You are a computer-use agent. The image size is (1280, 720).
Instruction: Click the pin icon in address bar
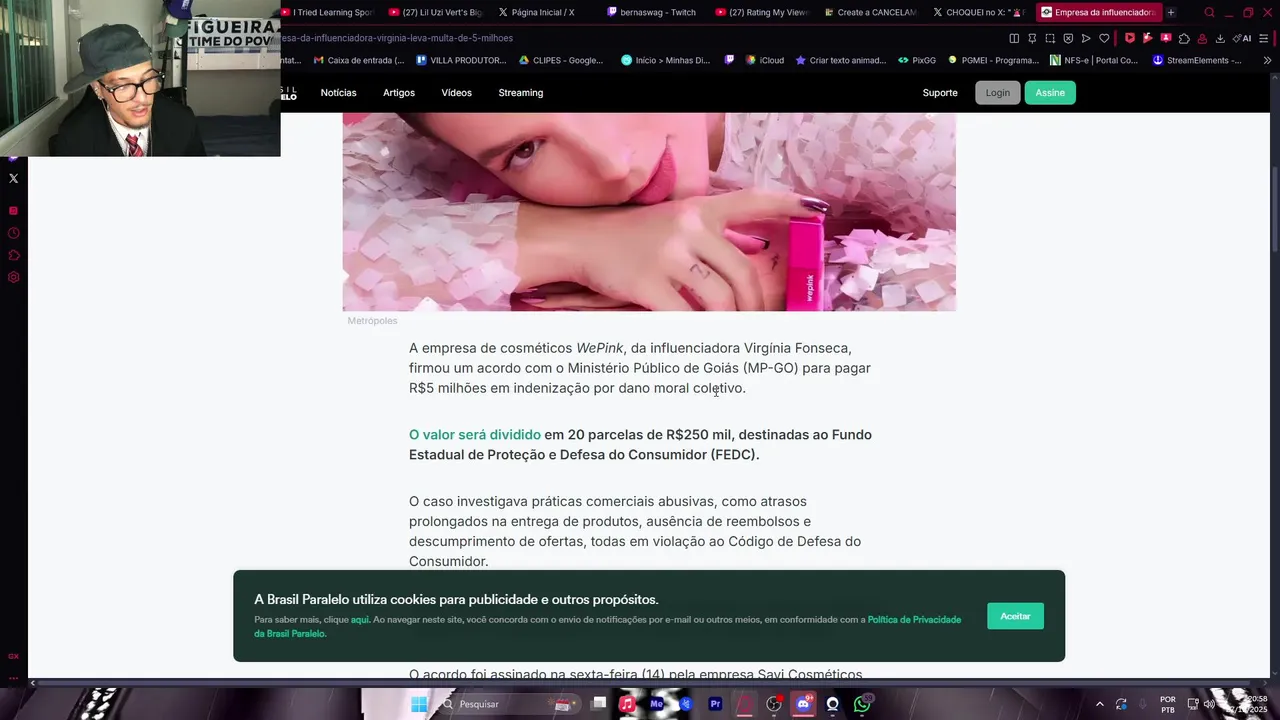[x=1032, y=38]
